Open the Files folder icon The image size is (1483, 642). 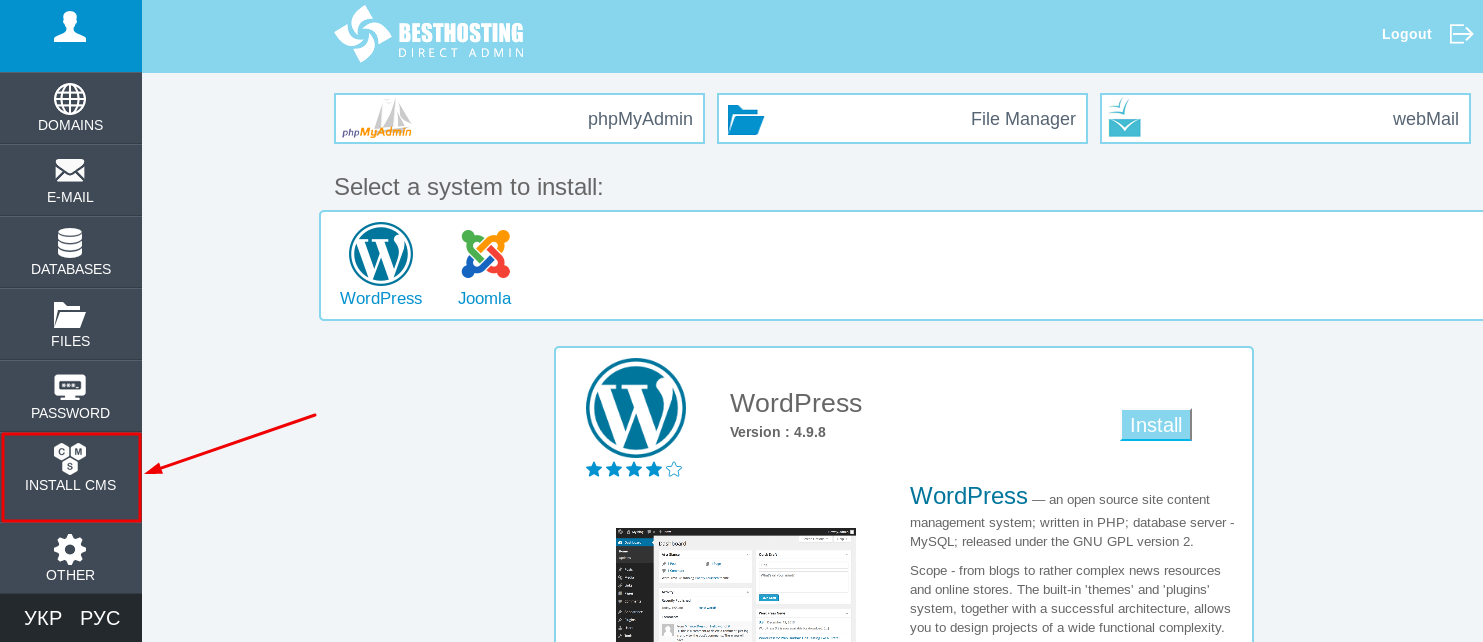tap(70, 315)
